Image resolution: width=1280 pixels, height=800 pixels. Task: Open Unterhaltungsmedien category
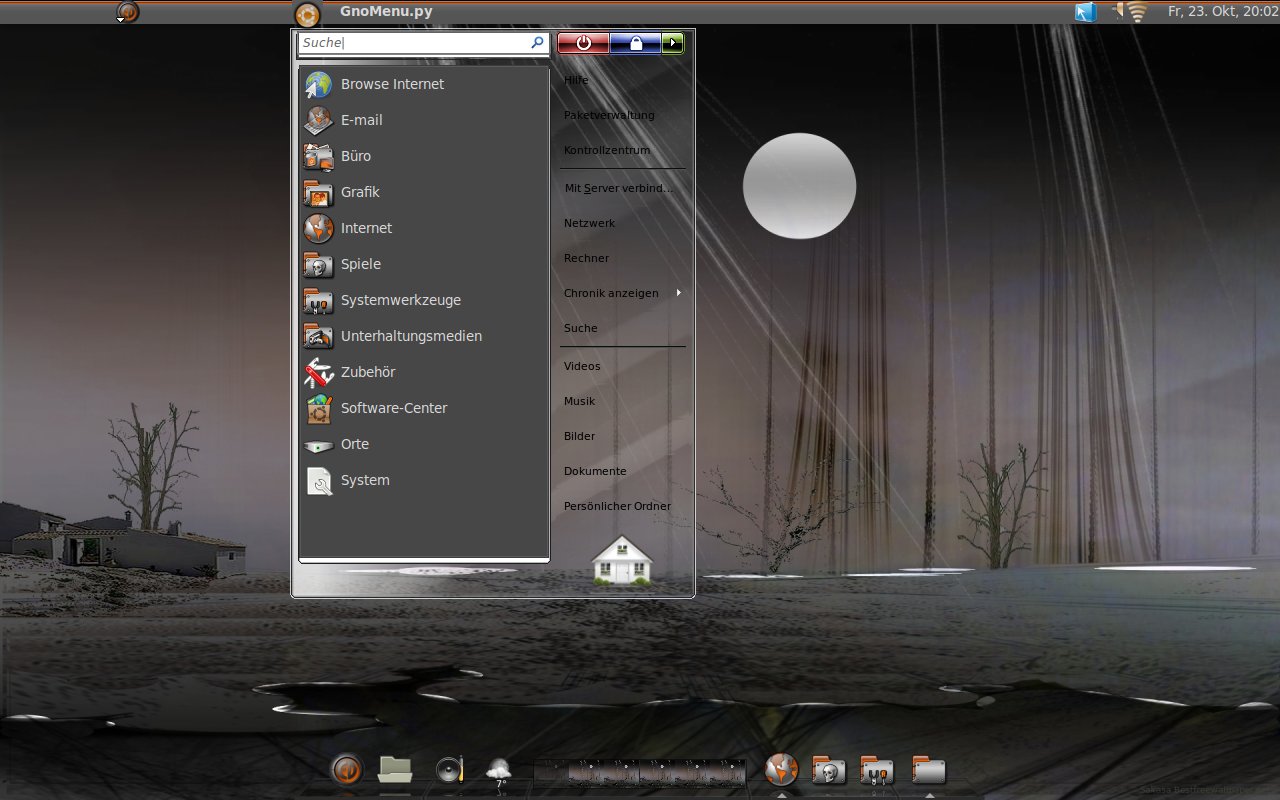pos(424,336)
